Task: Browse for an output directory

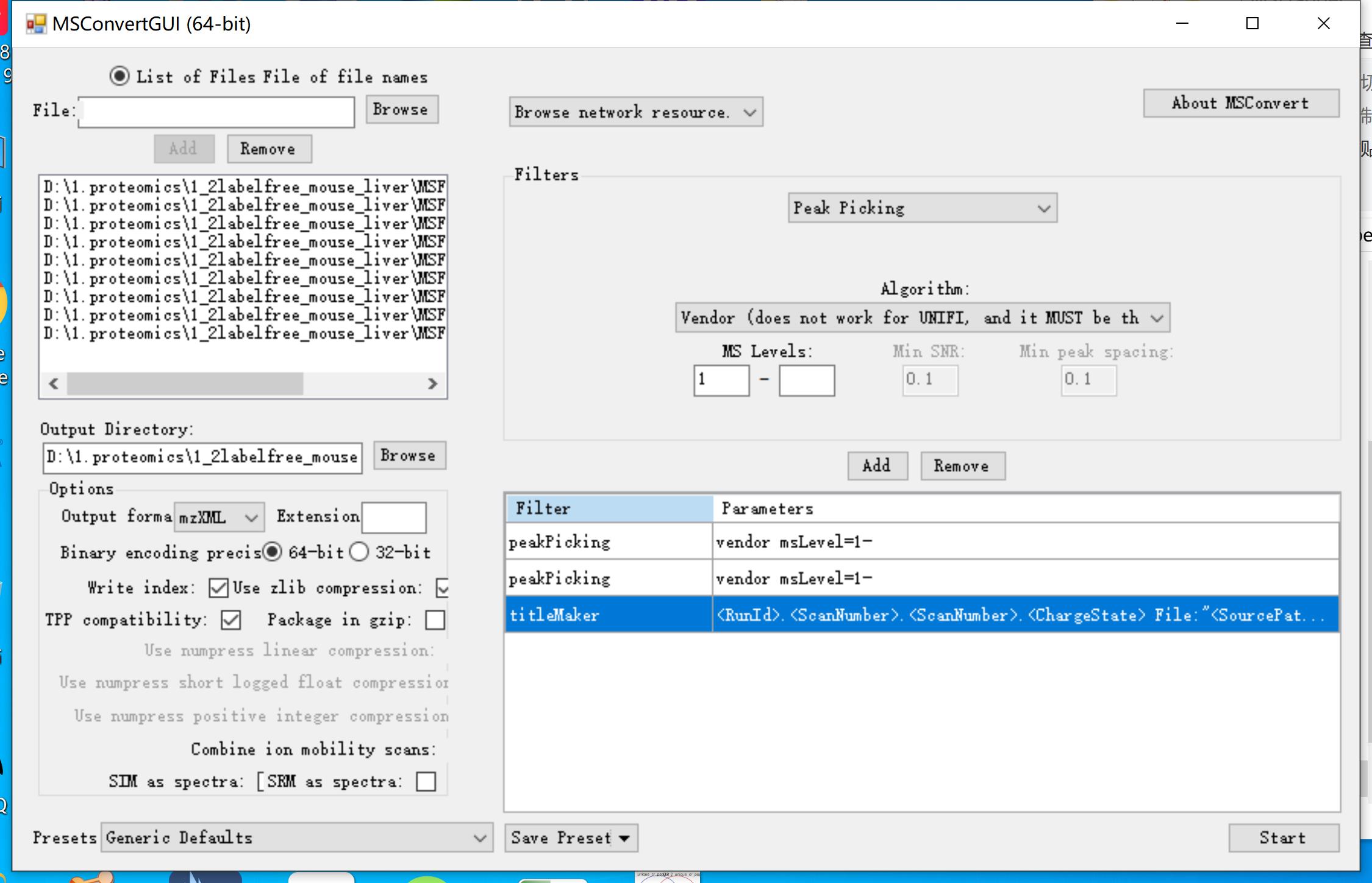Action: [x=409, y=456]
